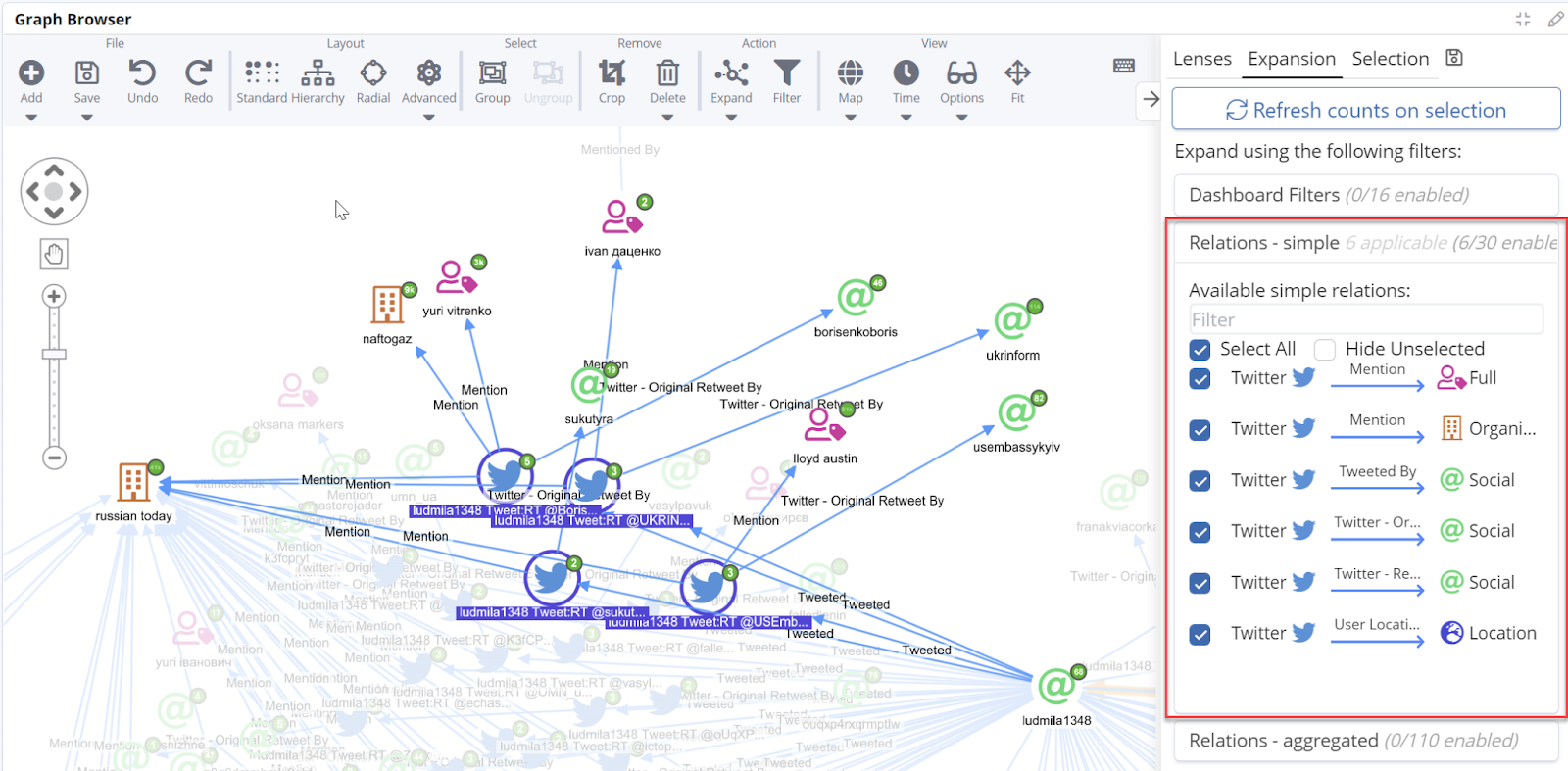Select the russian today organization node
Viewport: 1568px width, 771px height.
coord(133,482)
